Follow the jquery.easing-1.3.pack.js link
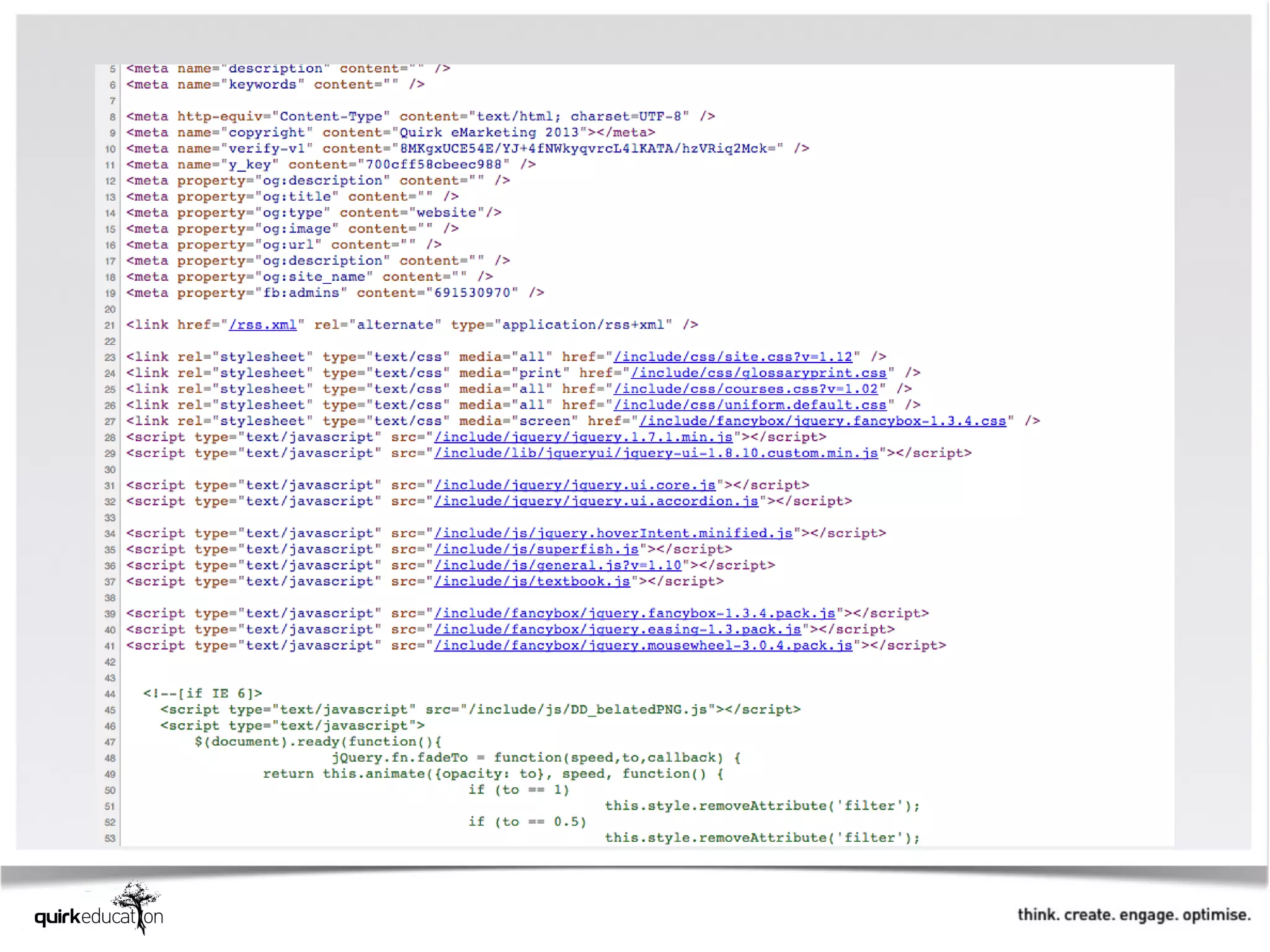The image size is (1270, 952). tap(617, 630)
